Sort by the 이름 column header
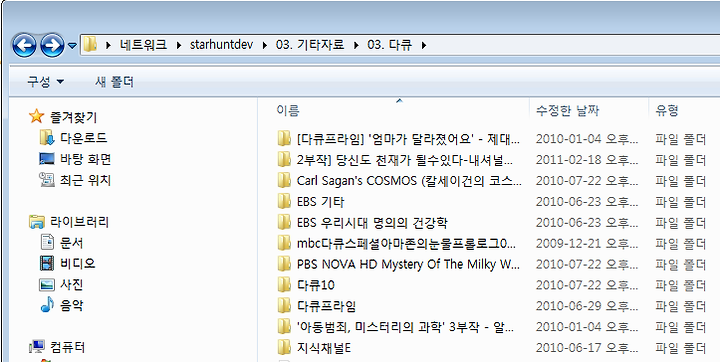Image resolution: width=720 pixels, height=362 pixels. [287, 110]
